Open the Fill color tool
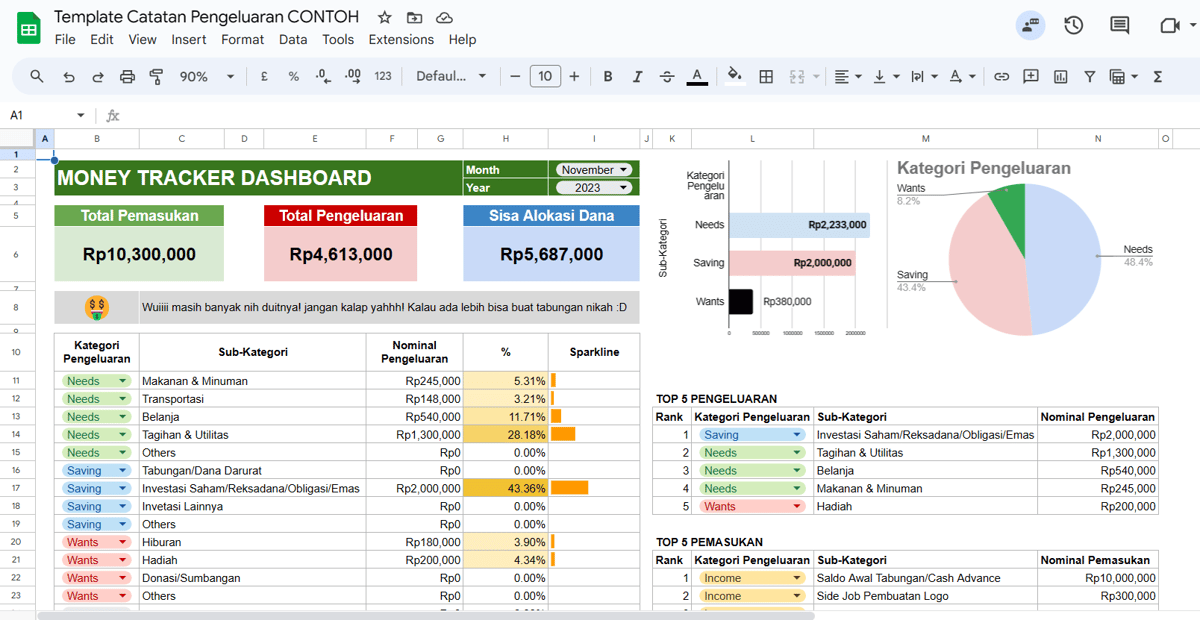Viewport: 1200px width, 620px height. (x=735, y=76)
